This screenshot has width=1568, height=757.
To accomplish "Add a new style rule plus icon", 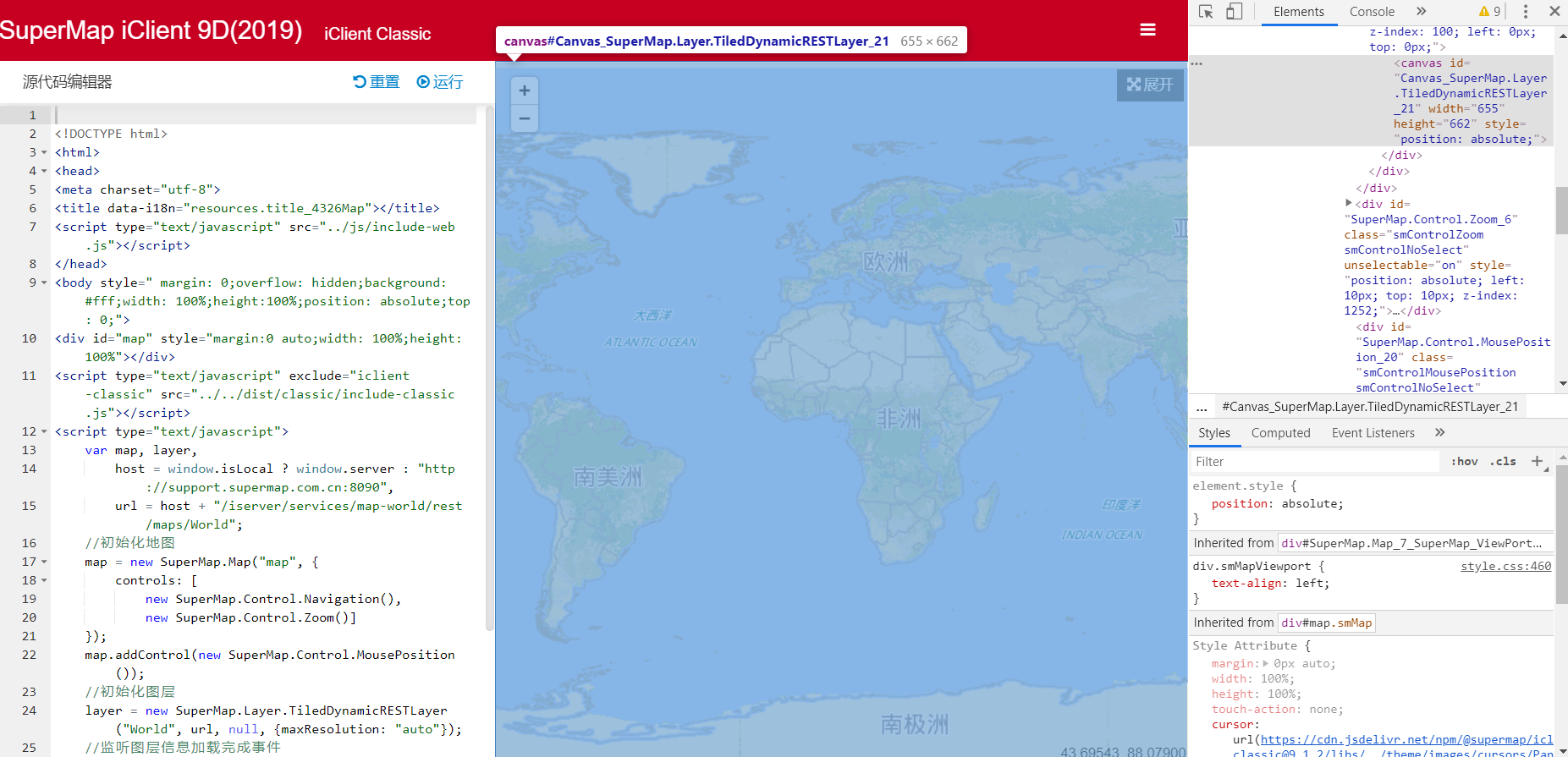I will tap(1538, 461).
